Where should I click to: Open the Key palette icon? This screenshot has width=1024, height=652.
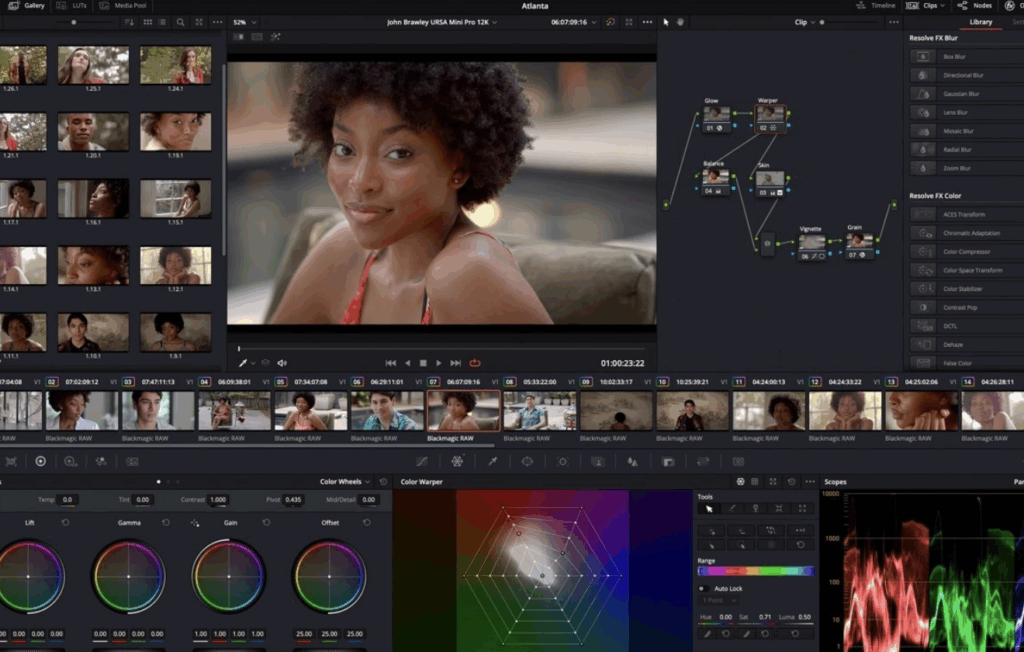668,461
